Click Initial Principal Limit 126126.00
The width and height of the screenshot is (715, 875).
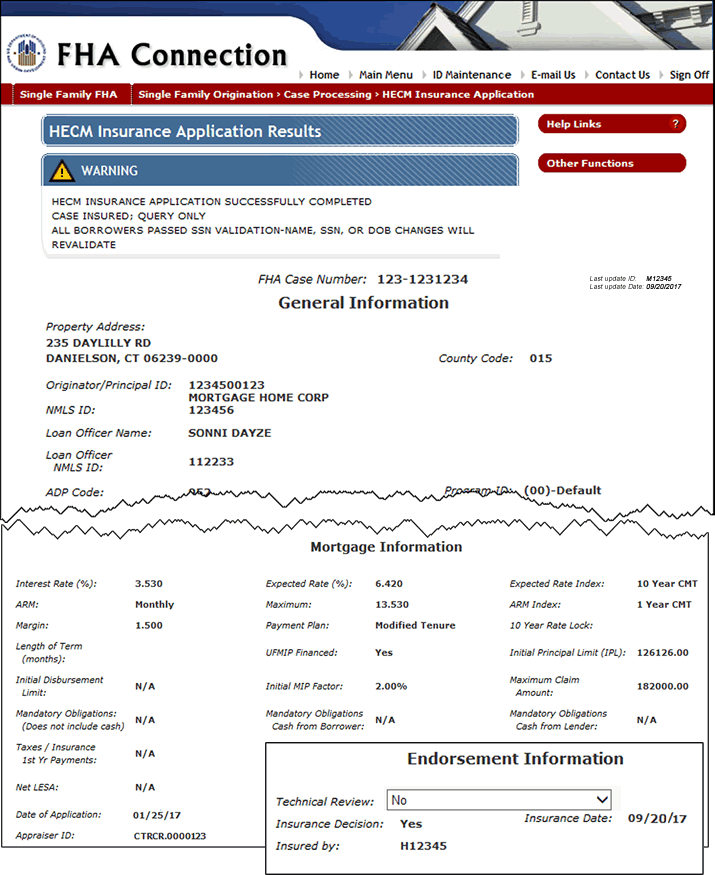click(663, 652)
